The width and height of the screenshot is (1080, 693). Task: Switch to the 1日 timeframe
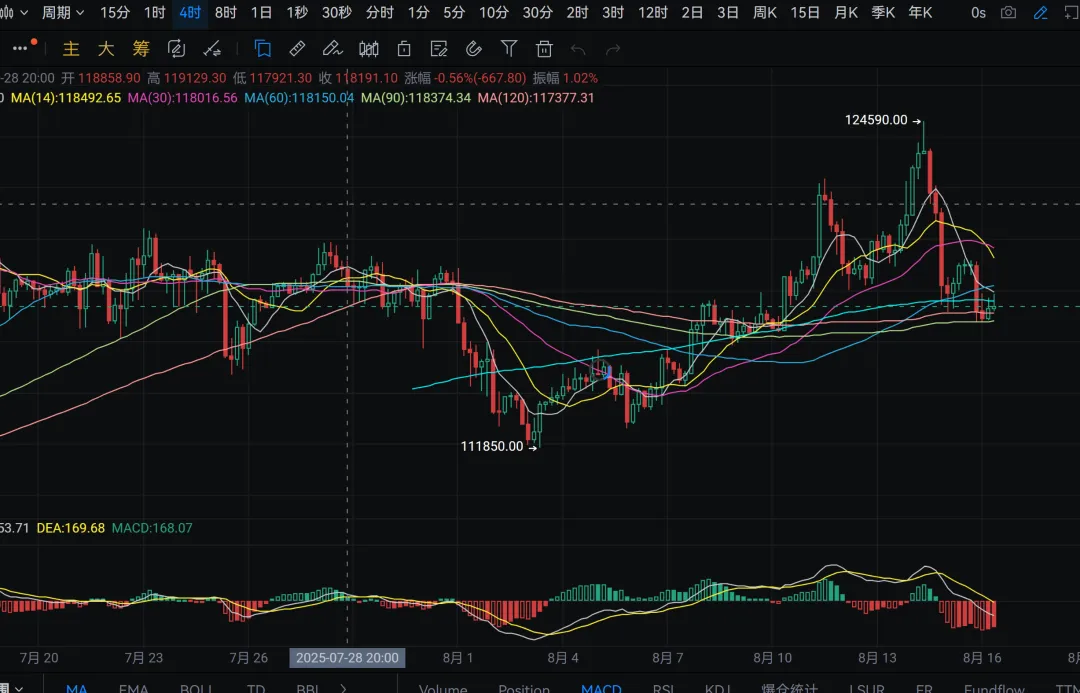pos(261,12)
